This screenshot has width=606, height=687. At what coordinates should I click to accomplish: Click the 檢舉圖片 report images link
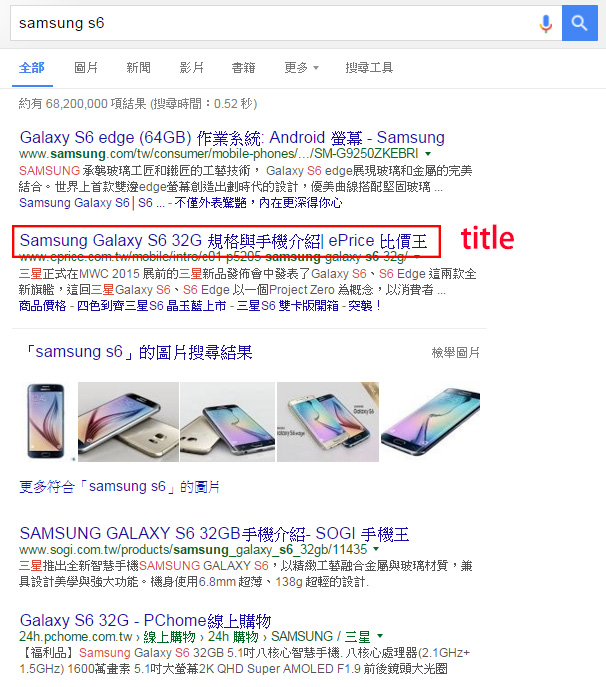pos(456,353)
